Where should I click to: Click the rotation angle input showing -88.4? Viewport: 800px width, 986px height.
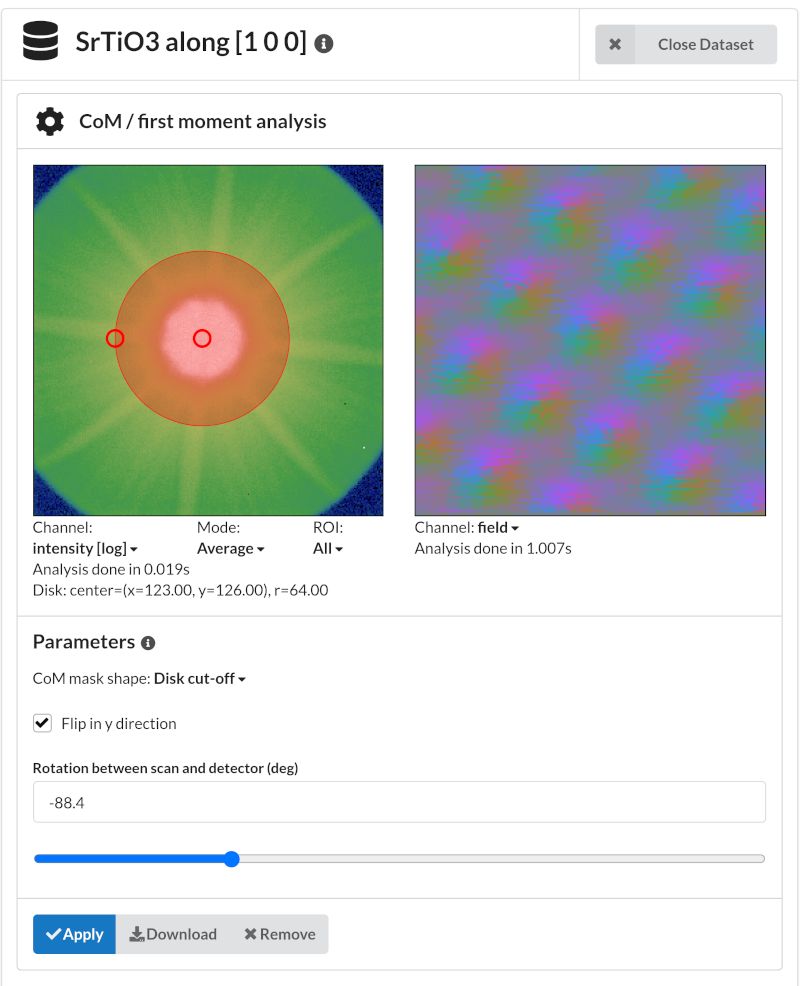pos(400,801)
